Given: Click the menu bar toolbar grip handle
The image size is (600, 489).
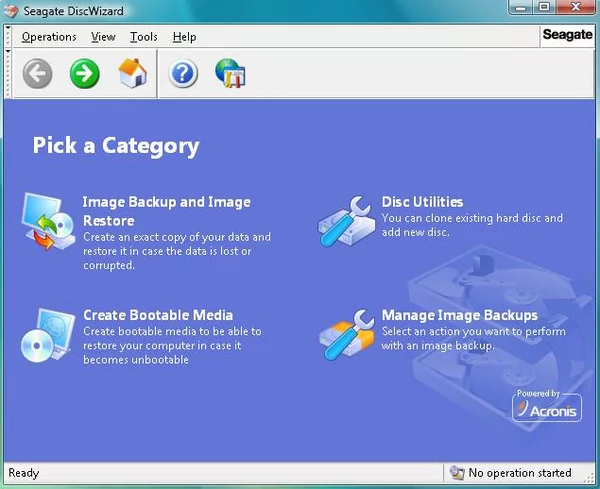Looking at the screenshot, I should [x=8, y=37].
